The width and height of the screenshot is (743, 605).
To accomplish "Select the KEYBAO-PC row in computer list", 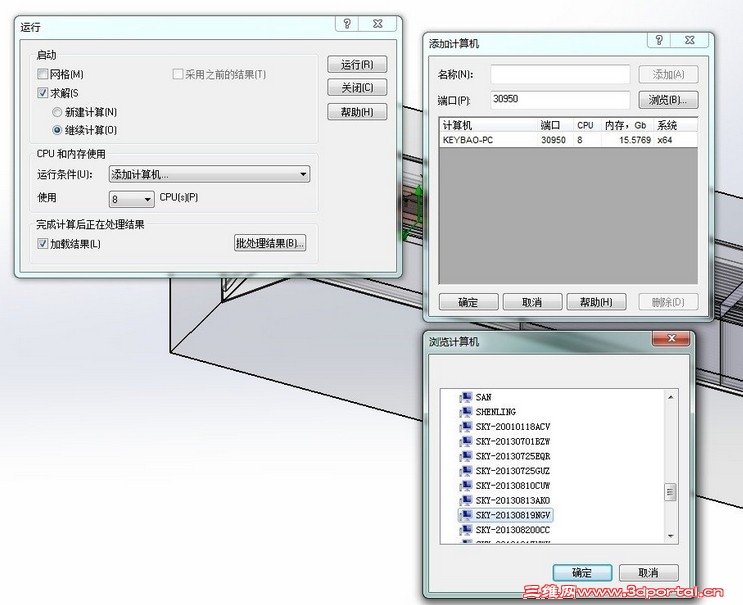I will click(568, 140).
